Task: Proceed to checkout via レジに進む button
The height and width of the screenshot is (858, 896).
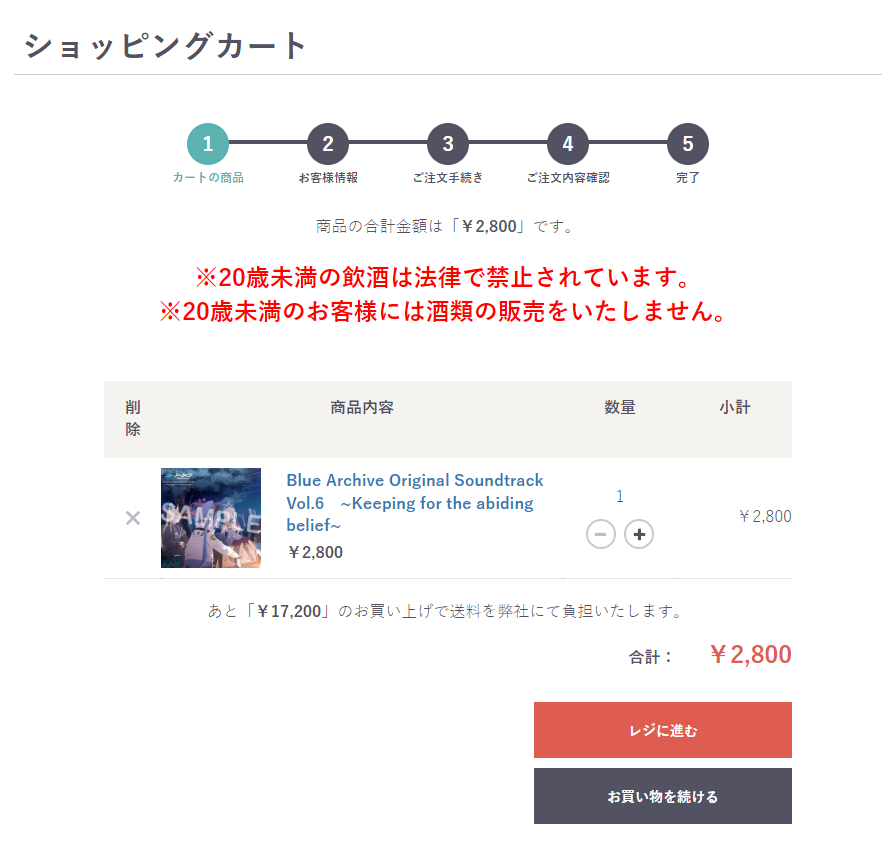Action: pos(663,730)
